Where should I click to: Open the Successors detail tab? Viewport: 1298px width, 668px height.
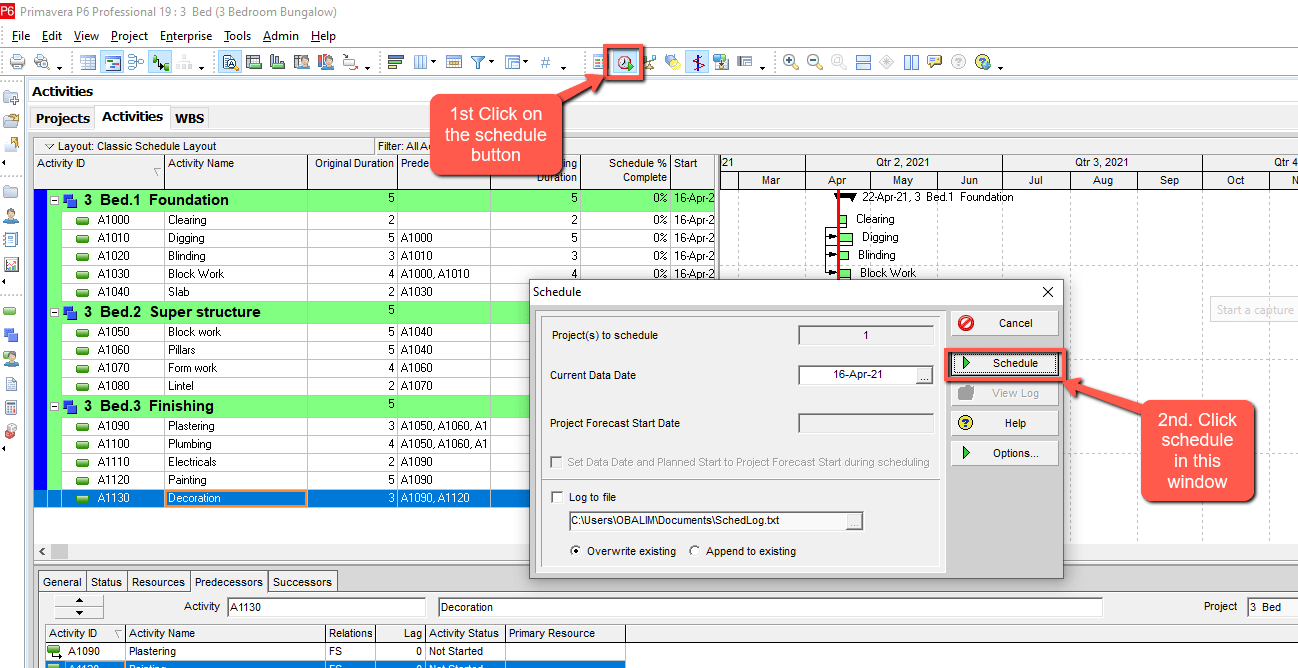(x=302, y=582)
